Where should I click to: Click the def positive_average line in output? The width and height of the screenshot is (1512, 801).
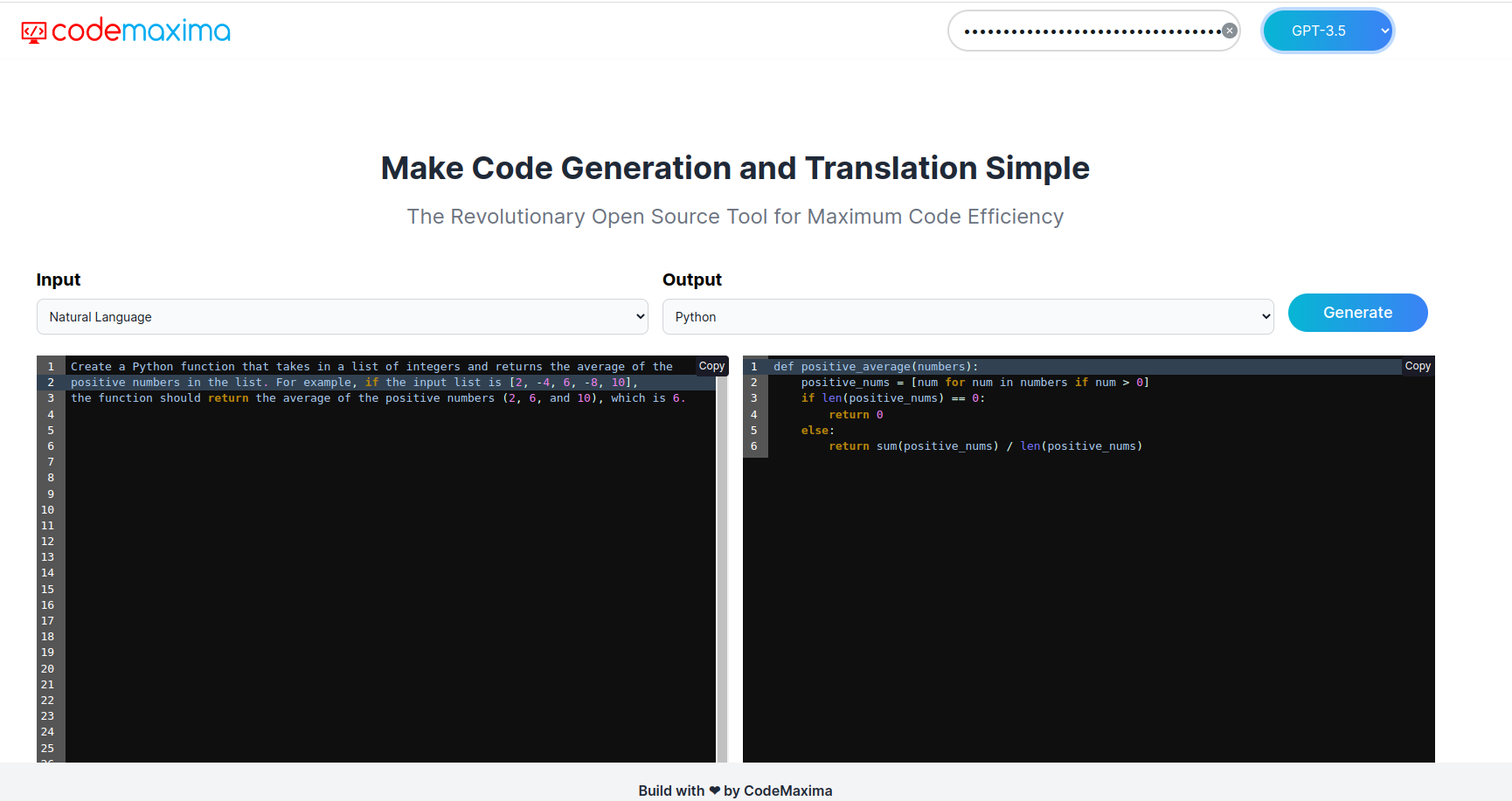click(875, 367)
